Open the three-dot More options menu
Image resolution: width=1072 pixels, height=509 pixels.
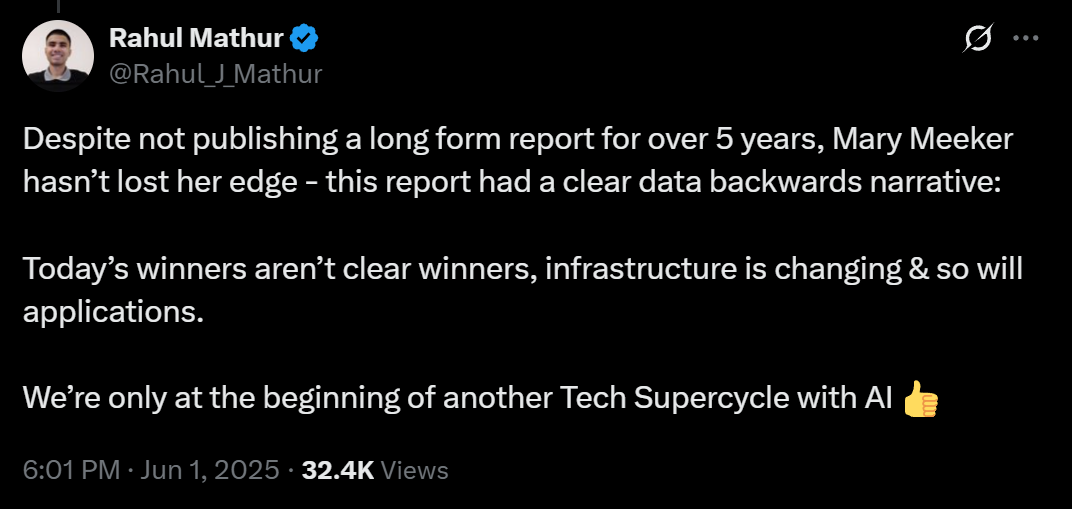click(1026, 39)
